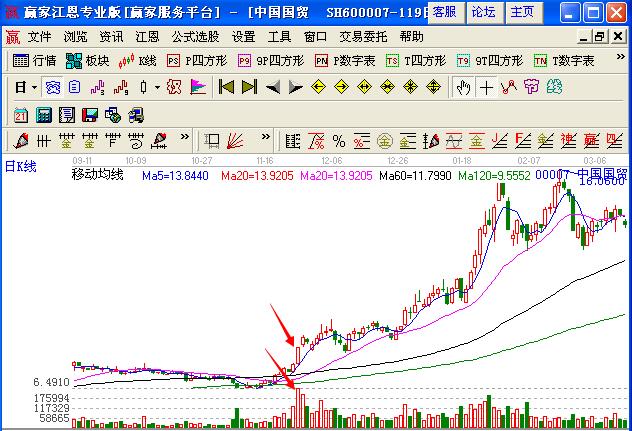Toggle the crosshair cursor mode
Screen dimensions: 632x431
487,87
